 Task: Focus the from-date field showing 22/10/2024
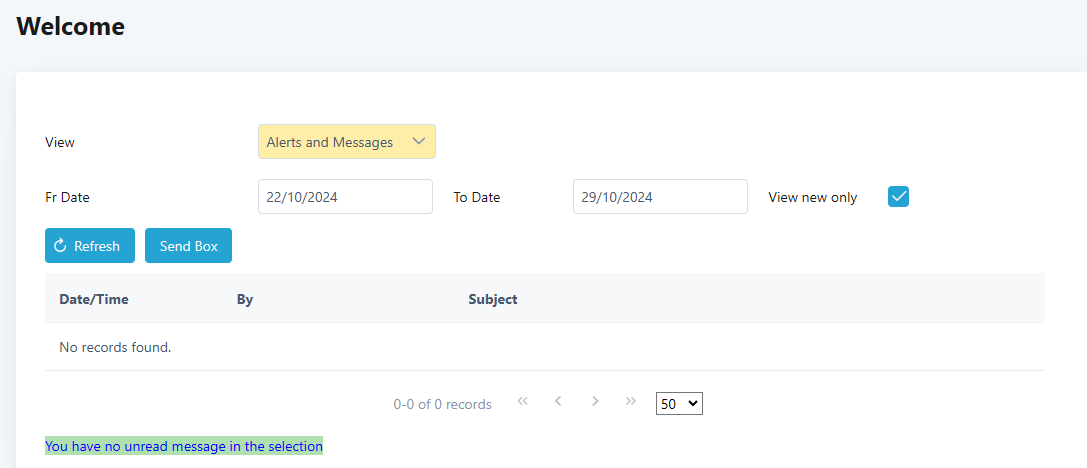click(345, 197)
